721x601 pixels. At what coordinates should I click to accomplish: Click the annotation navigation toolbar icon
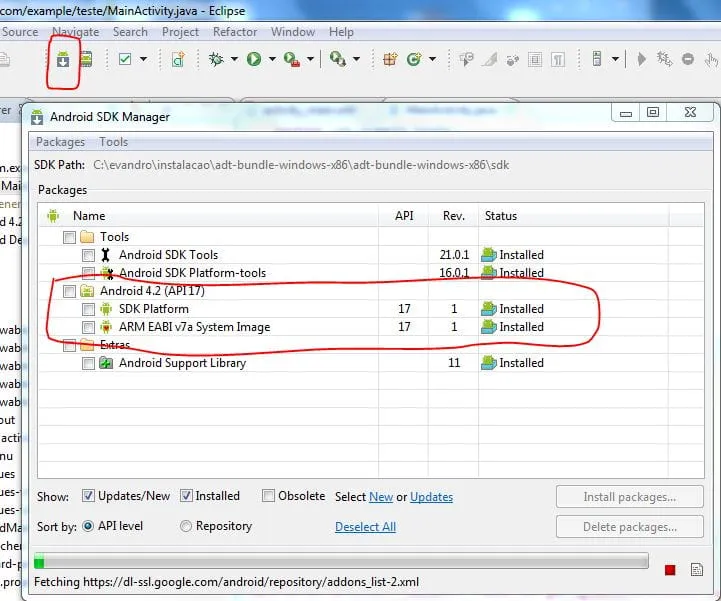pyautogui.click(x=597, y=59)
